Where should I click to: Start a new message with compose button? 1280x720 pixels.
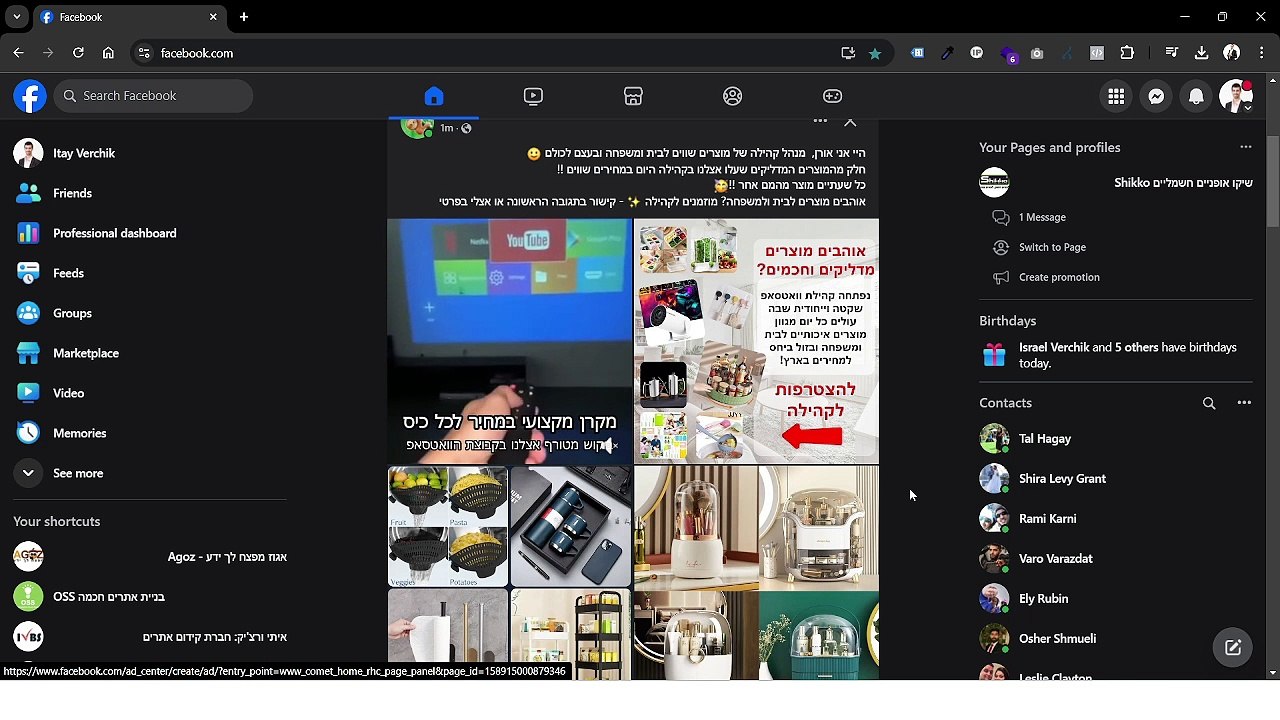(x=1233, y=648)
